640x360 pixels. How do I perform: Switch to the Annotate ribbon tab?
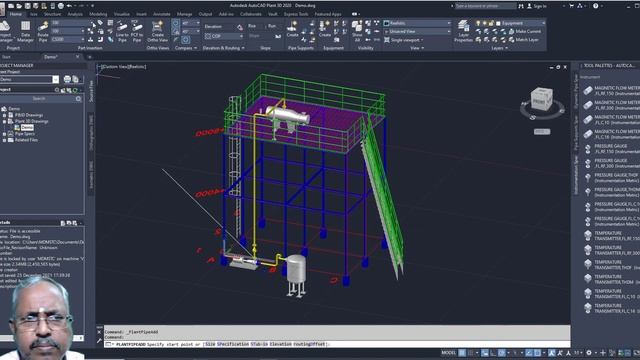[x=162, y=14]
